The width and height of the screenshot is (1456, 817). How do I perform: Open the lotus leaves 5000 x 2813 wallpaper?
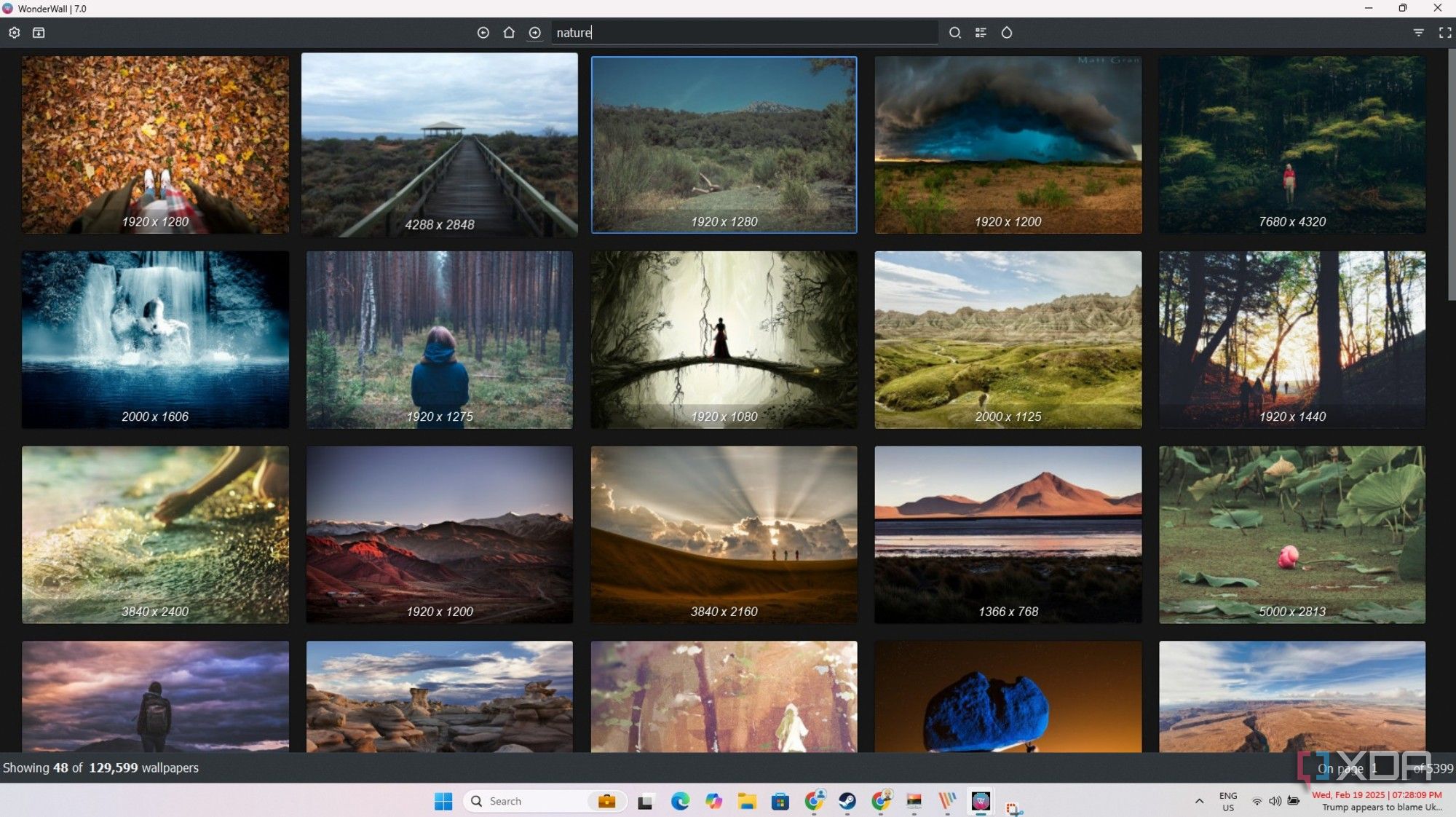1292,535
